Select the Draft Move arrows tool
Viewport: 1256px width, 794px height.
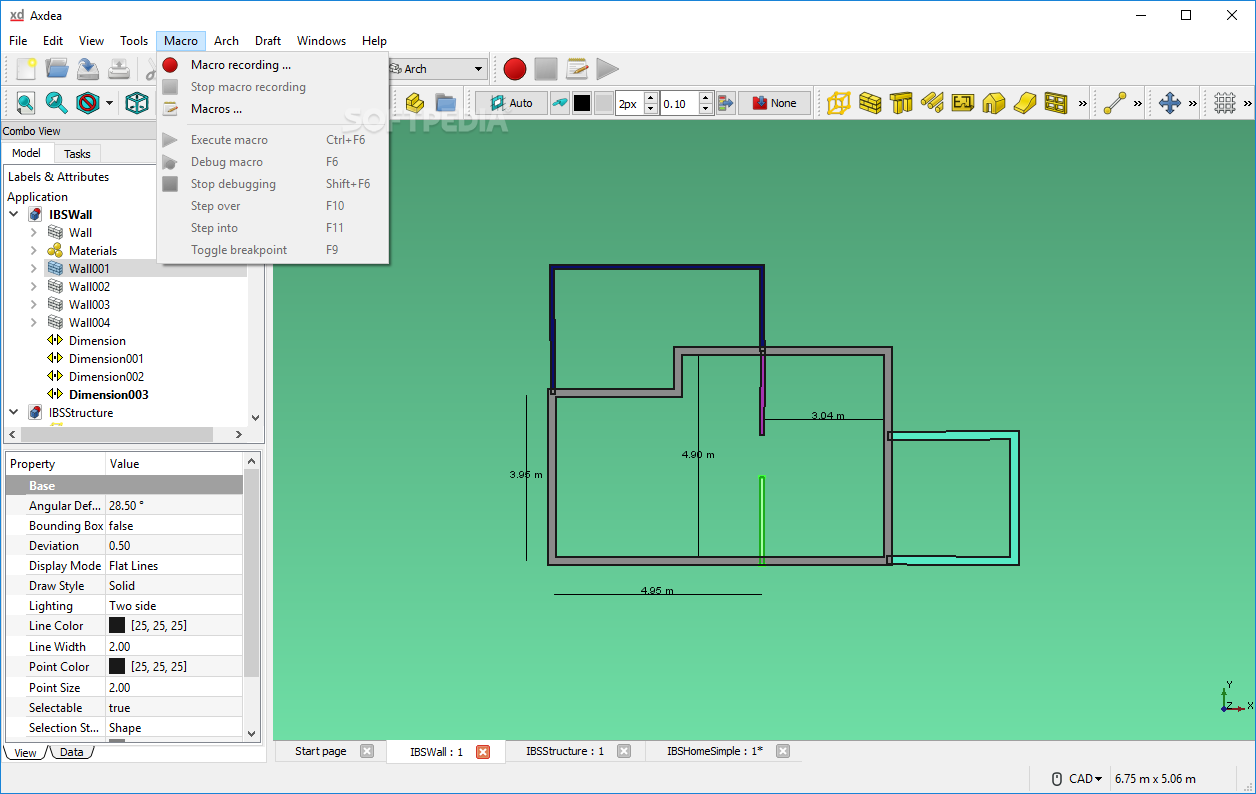1170,102
